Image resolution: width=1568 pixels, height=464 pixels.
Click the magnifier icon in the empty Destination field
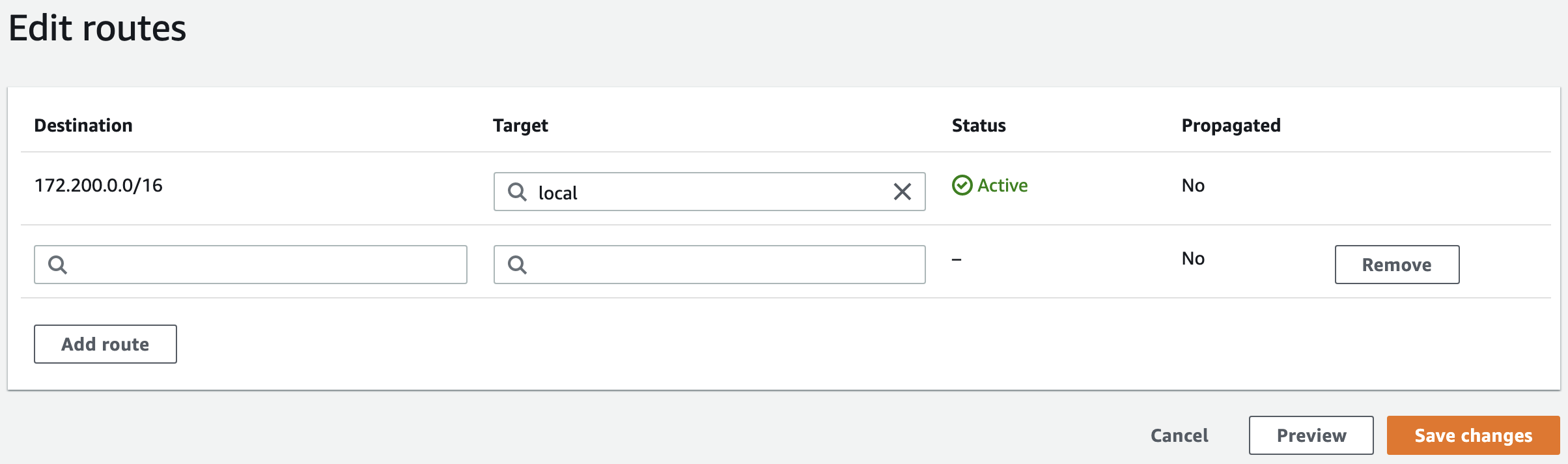point(59,265)
